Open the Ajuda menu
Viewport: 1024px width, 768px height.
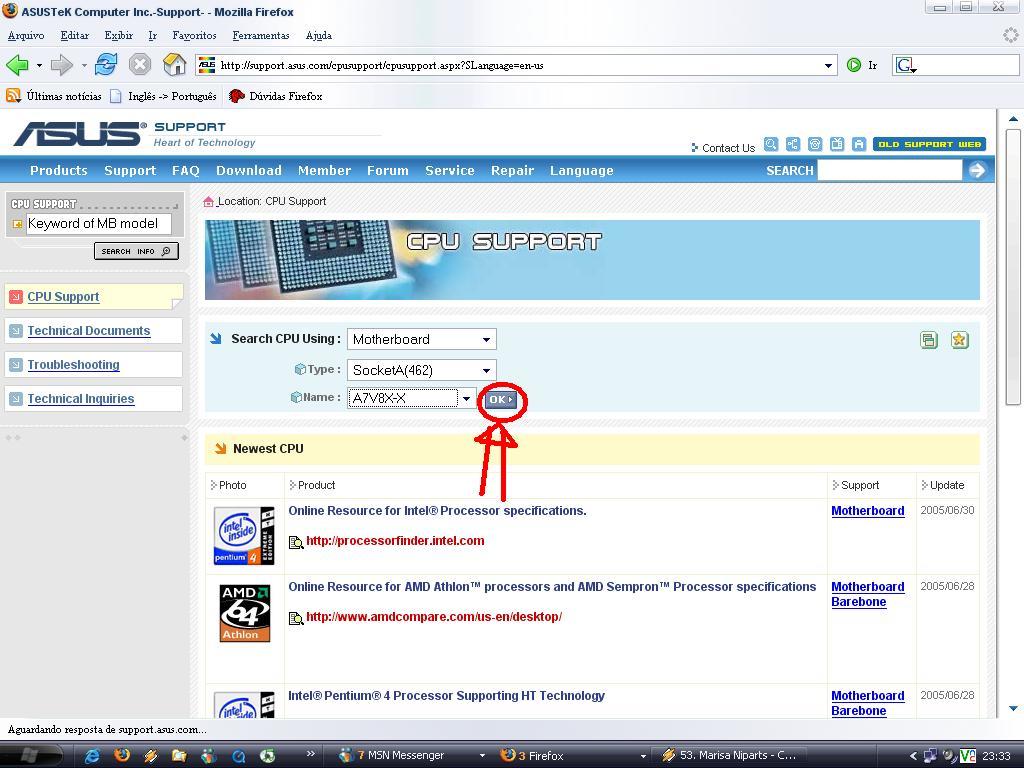click(319, 35)
